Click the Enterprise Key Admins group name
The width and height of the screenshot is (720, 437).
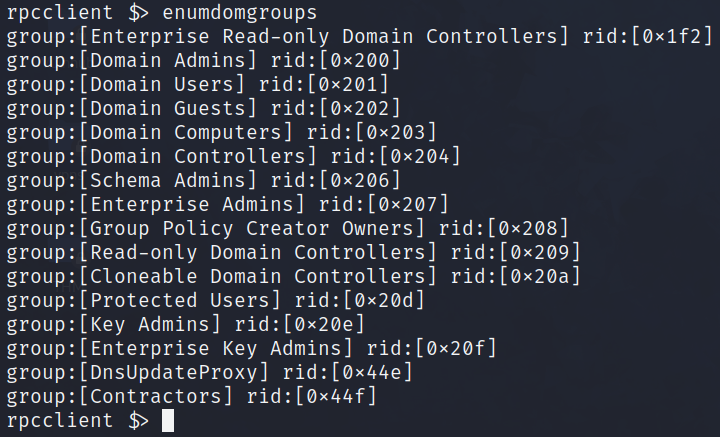(212, 347)
